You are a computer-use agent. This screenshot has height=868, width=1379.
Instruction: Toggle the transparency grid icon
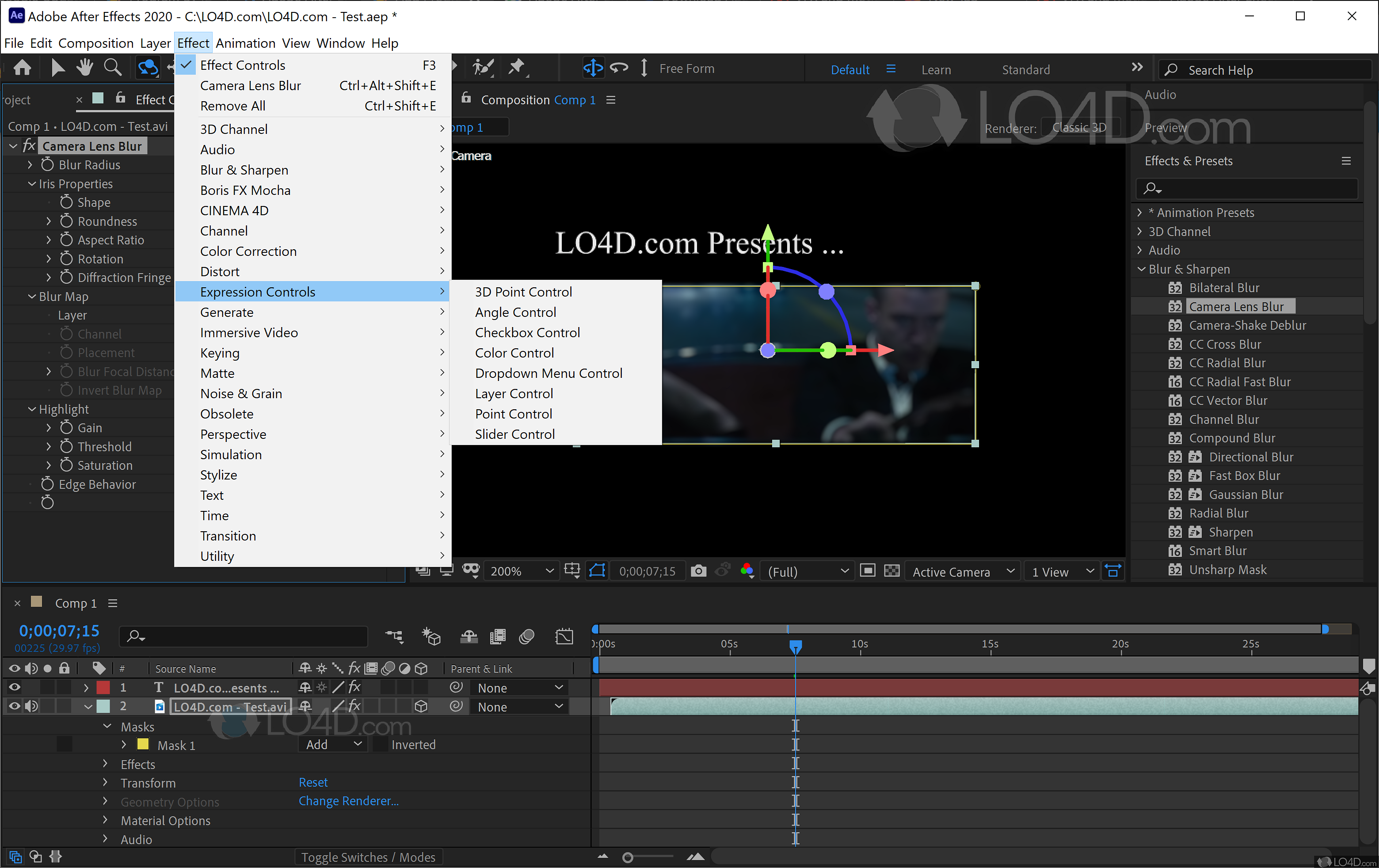(891, 571)
